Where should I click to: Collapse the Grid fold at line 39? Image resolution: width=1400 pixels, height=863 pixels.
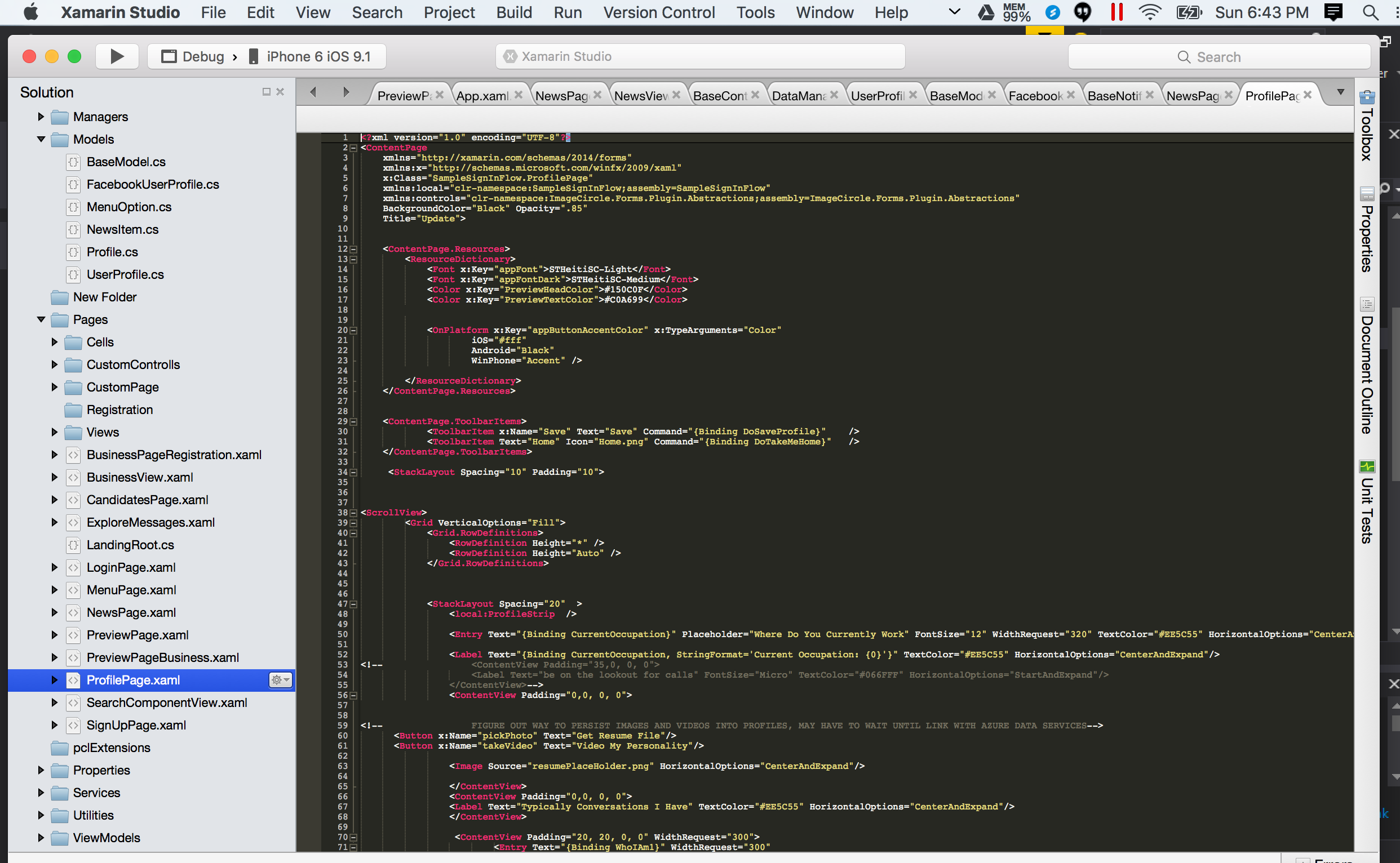point(353,523)
